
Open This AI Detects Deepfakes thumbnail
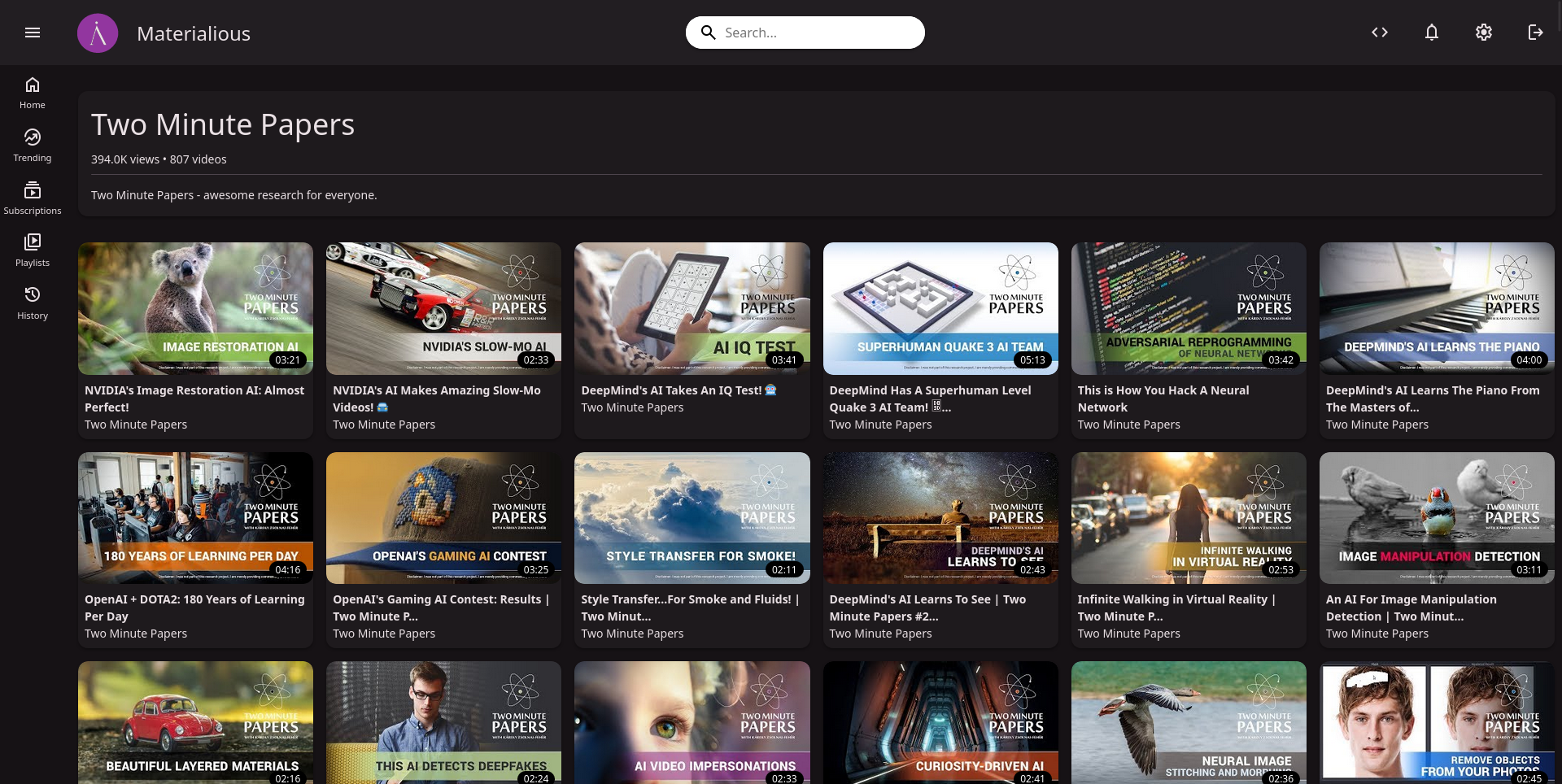[443, 723]
